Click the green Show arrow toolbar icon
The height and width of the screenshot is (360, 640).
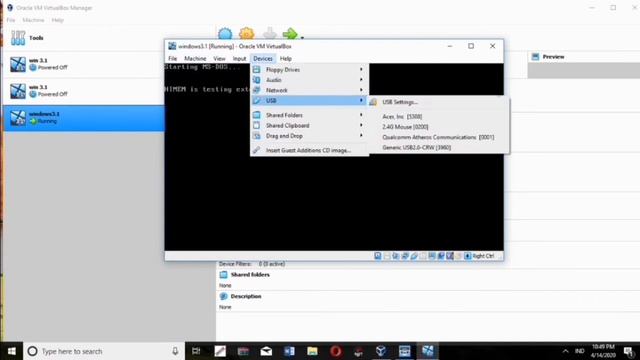pos(290,33)
